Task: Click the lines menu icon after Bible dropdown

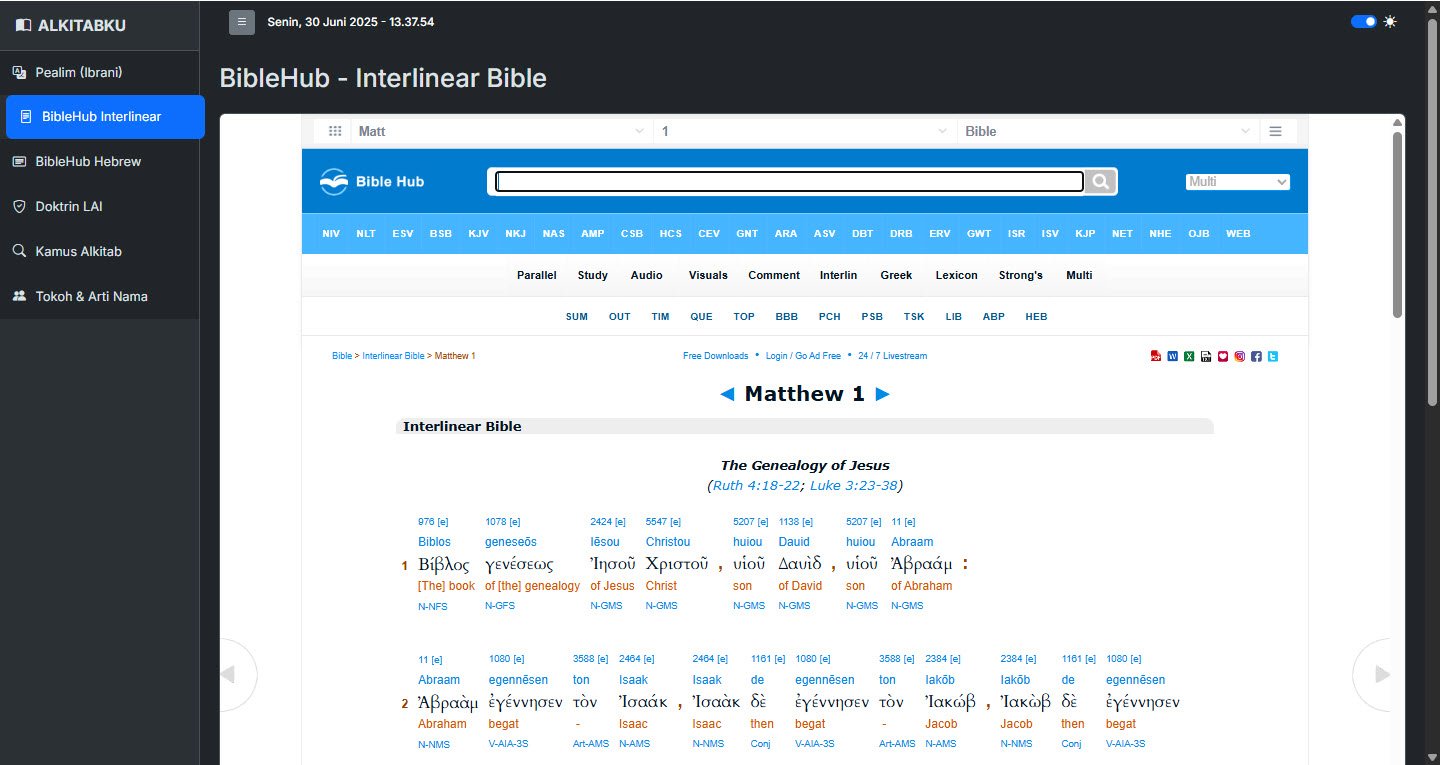Action: coord(1275,131)
